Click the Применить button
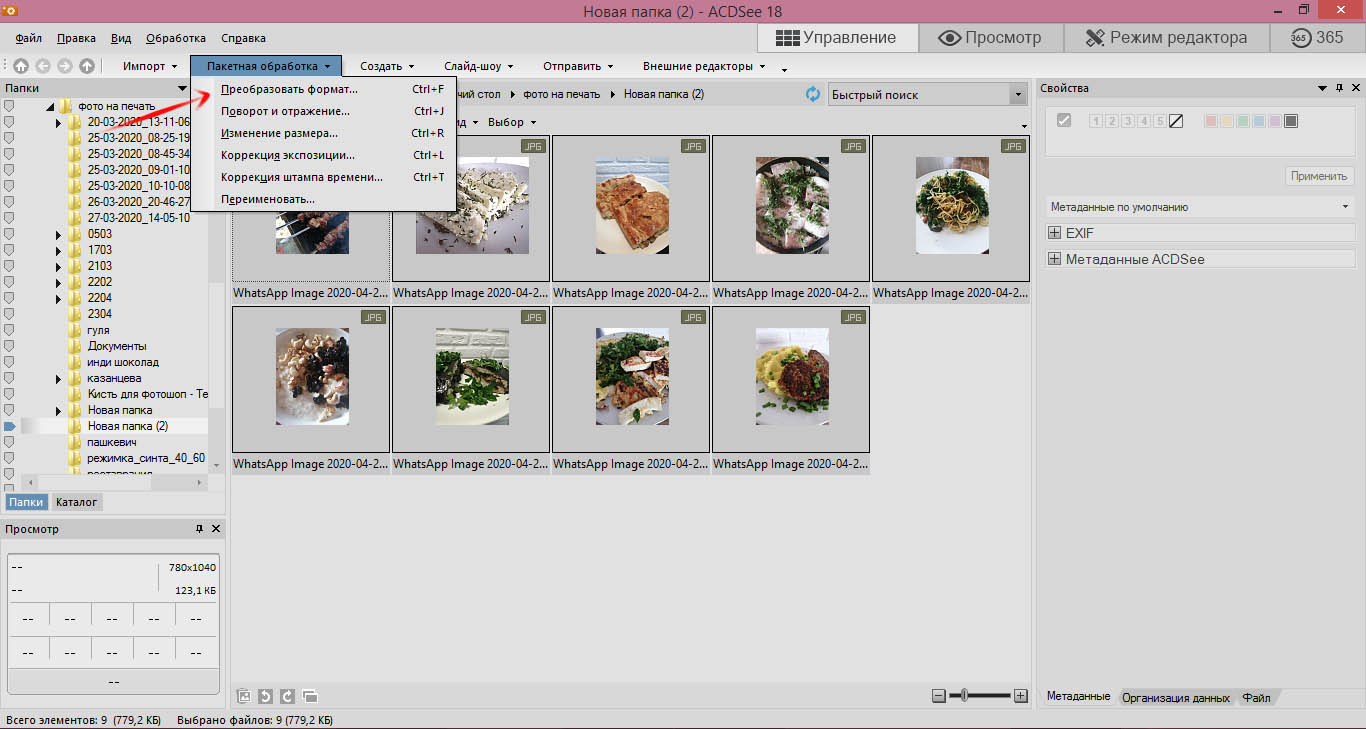 1319,176
